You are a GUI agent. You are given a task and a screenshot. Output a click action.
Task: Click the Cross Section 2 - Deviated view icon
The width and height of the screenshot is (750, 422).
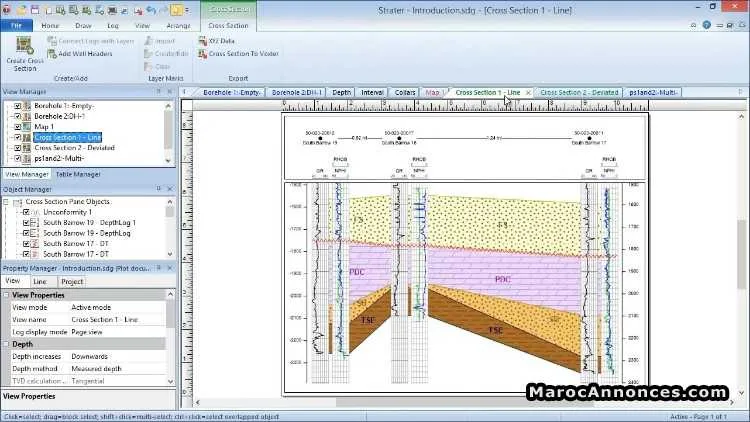point(27,148)
